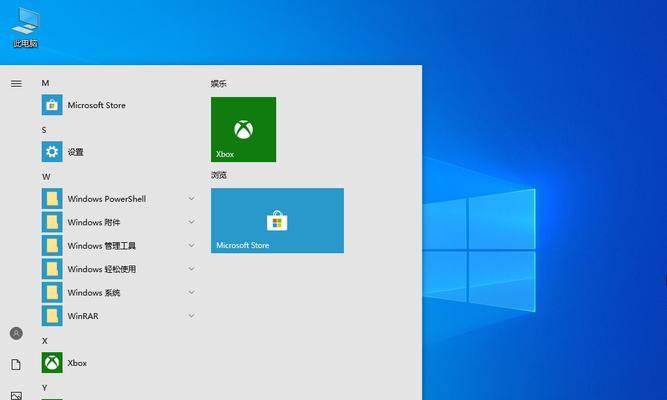
Task: Select the Microsoft Store text in the app list
Action: click(97, 105)
